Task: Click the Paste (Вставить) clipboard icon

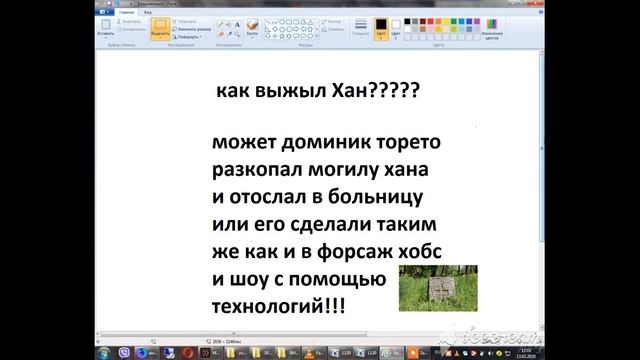Action: coord(106,24)
